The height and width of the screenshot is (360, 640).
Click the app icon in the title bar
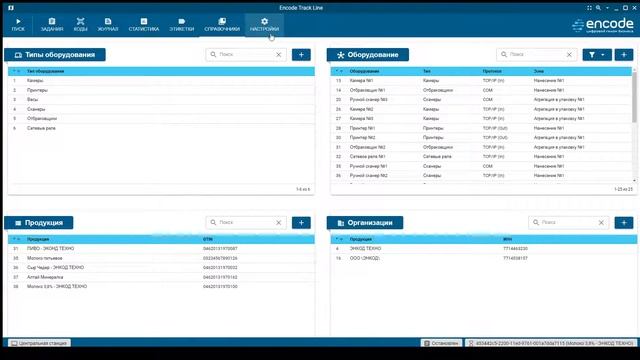[x=11, y=8]
